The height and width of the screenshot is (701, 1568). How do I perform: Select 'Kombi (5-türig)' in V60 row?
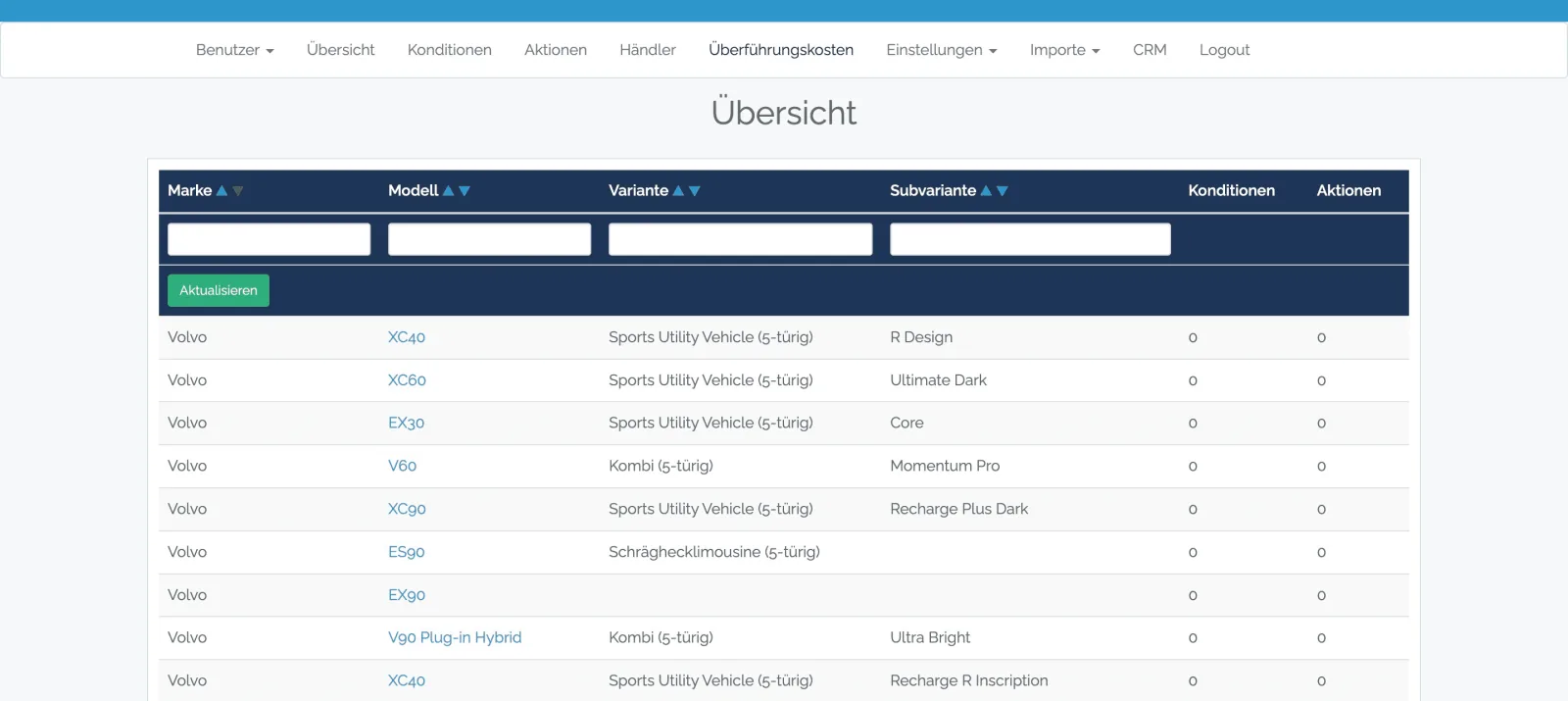pyautogui.click(x=661, y=466)
